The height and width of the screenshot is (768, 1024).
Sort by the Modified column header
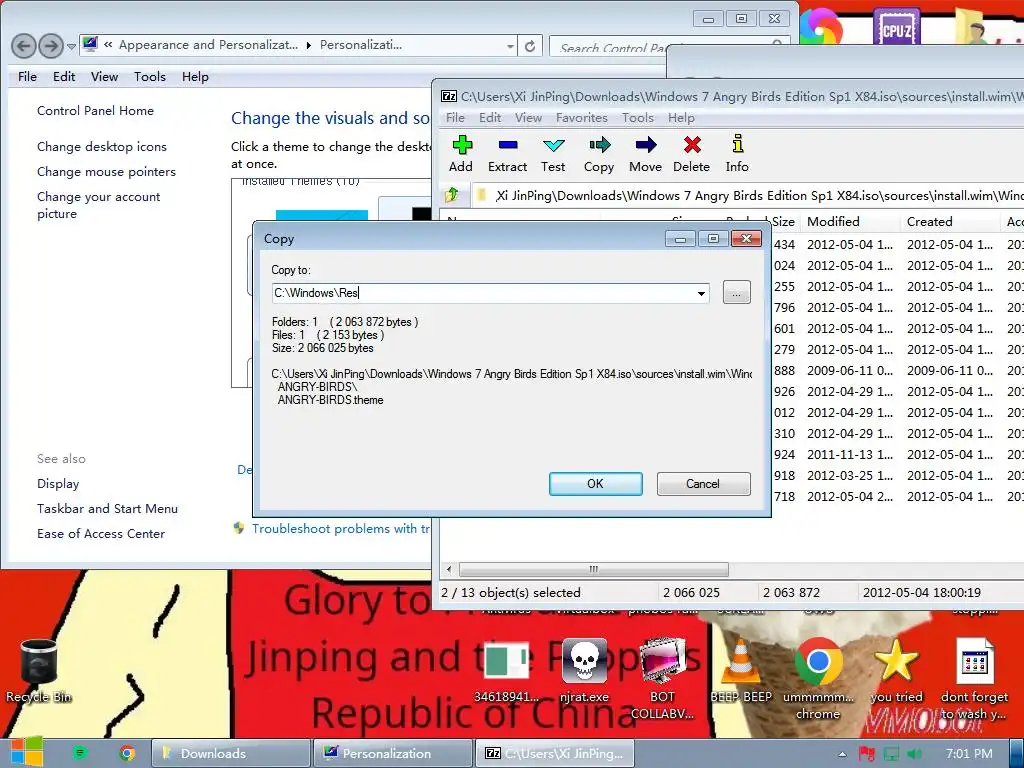tap(849, 221)
